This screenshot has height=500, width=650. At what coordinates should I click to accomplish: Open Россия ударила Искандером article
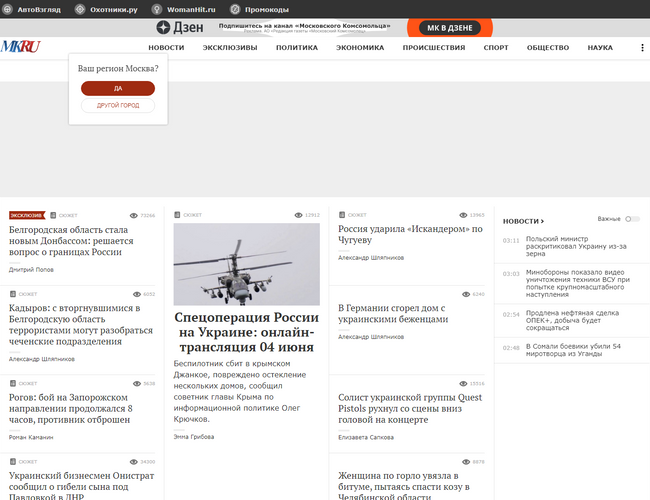click(410, 235)
